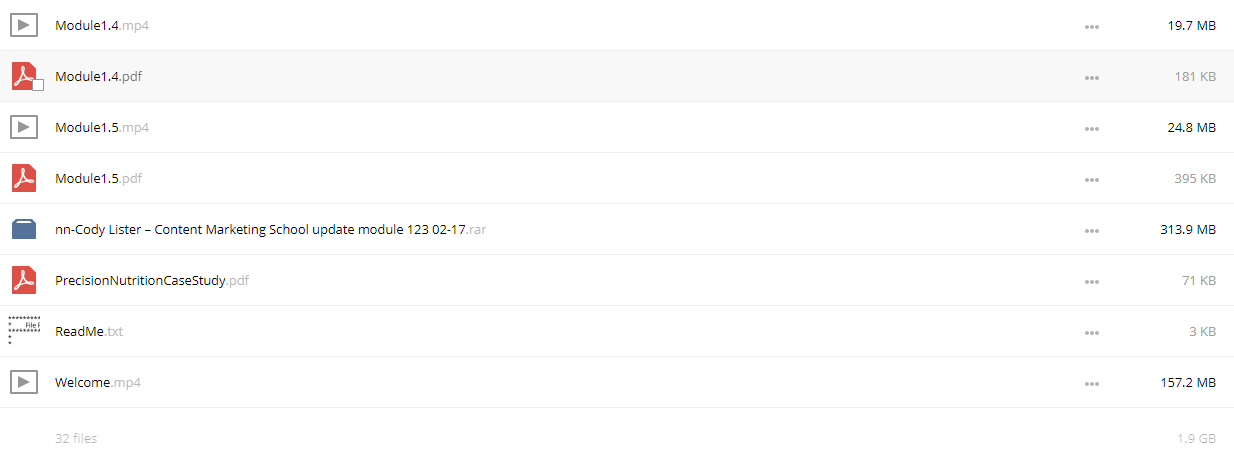Click the PrecisionNutritionCaseStudy PDF icon

point(24,280)
